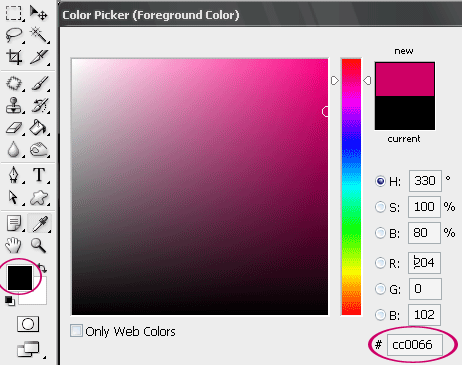Select the Notes tool
This screenshot has height=365, width=462.
click(x=14, y=223)
